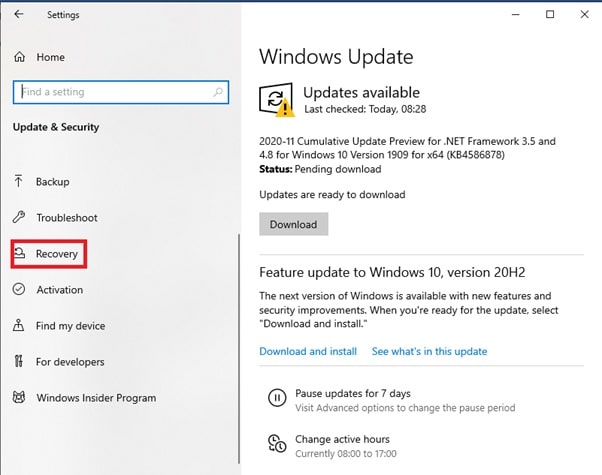Open See what's in this update link
Viewport: 602px width, 475px height.
tap(429, 351)
